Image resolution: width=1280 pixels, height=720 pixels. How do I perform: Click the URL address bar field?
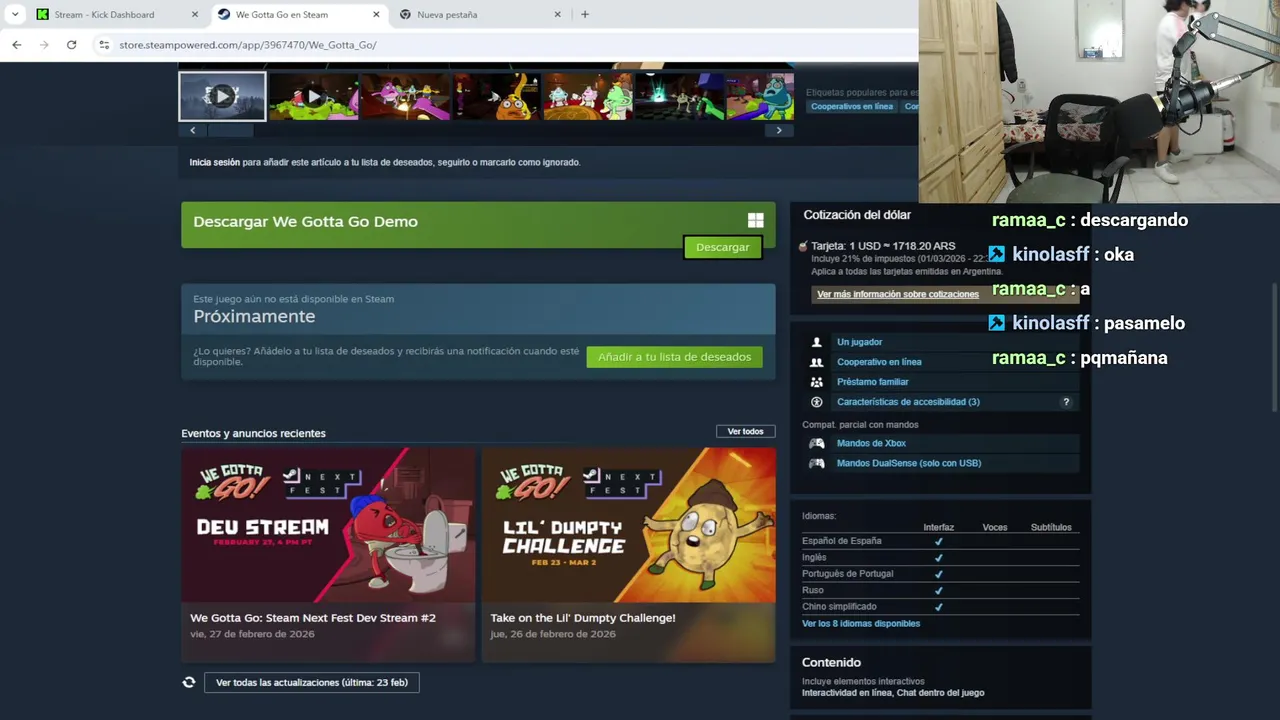click(x=500, y=45)
